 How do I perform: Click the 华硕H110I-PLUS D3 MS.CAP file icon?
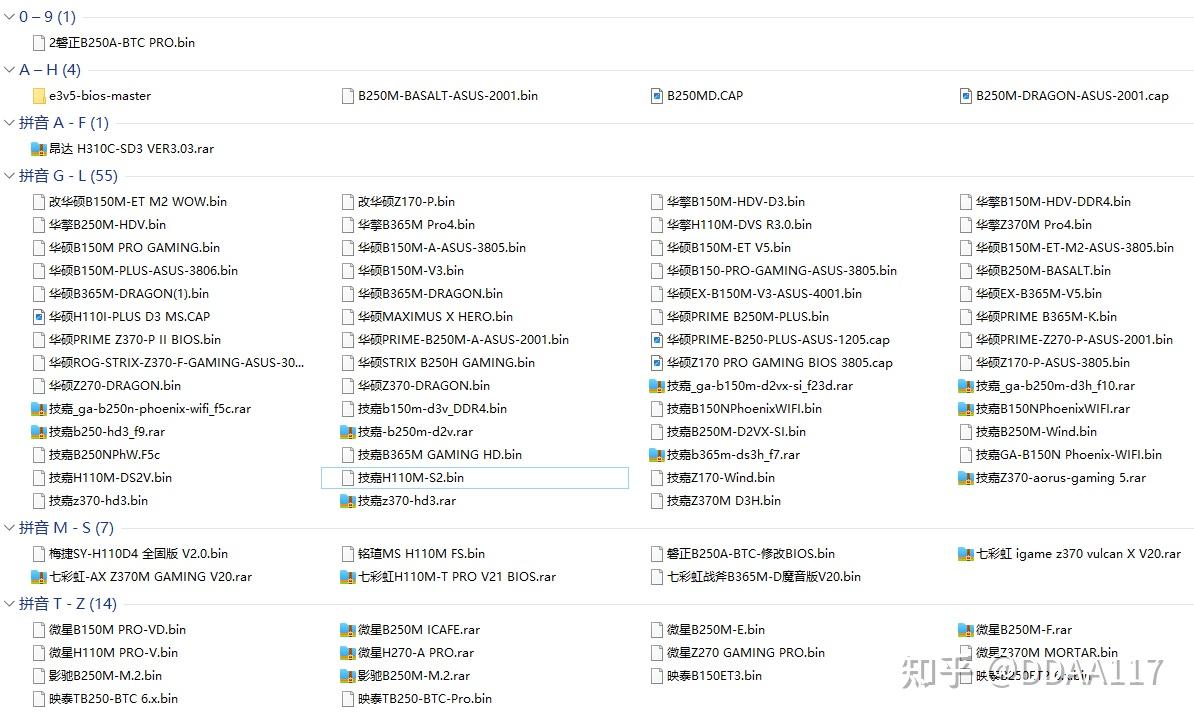pyautogui.click(x=37, y=316)
